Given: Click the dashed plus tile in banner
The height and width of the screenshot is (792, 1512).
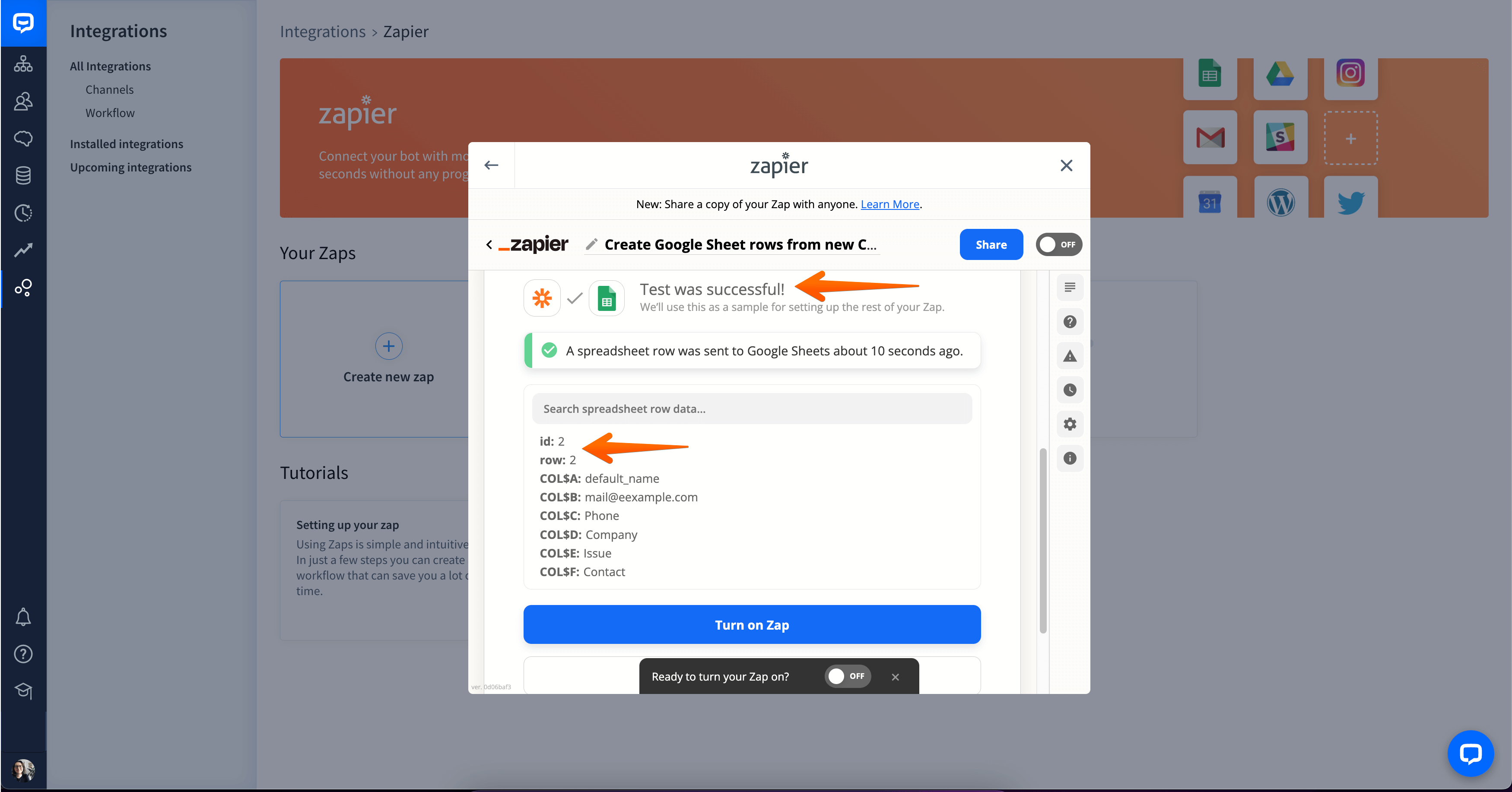Looking at the screenshot, I should pyautogui.click(x=1350, y=138).
